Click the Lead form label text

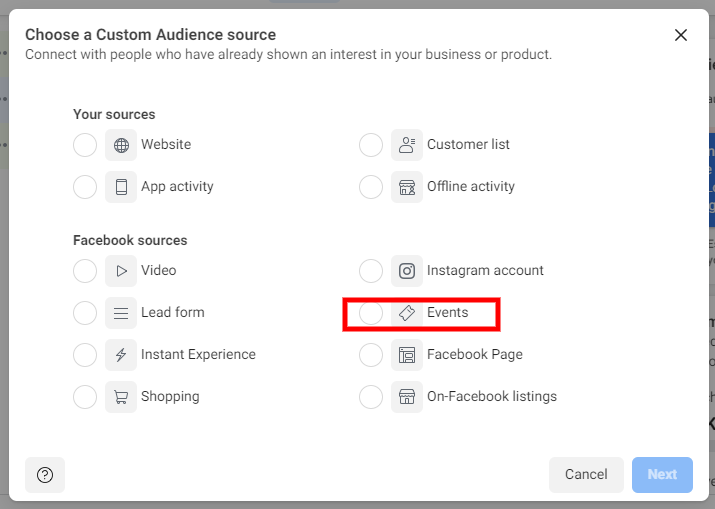click(x=173, y=312)
